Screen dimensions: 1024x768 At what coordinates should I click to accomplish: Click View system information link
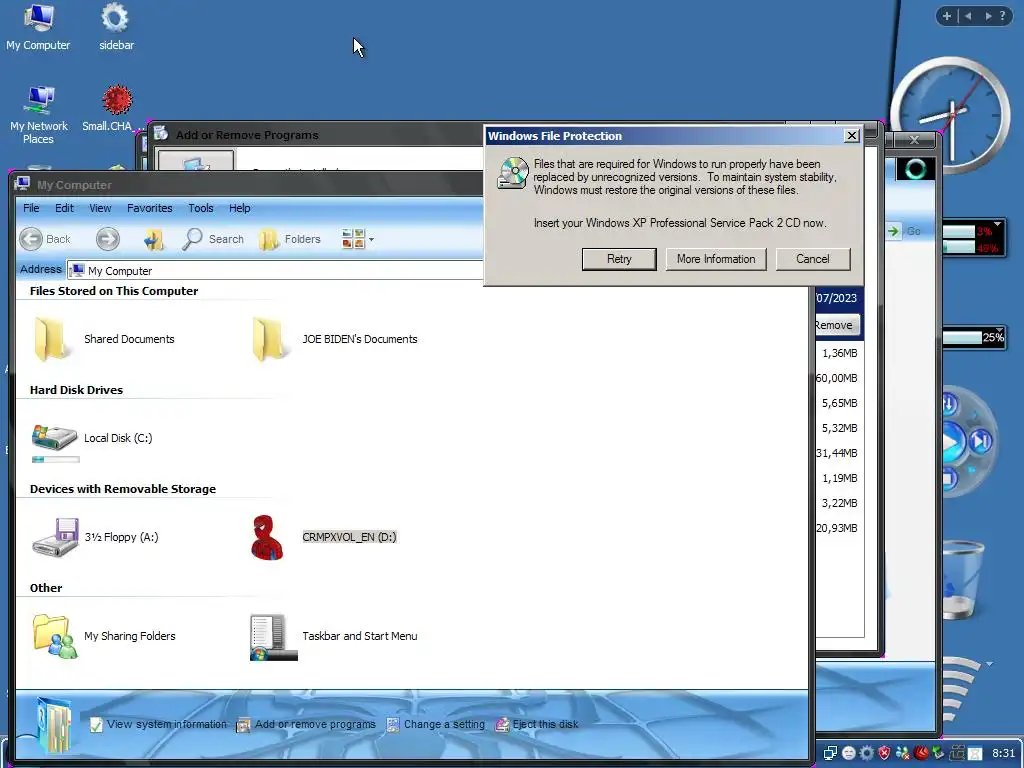tap(159, 724)
